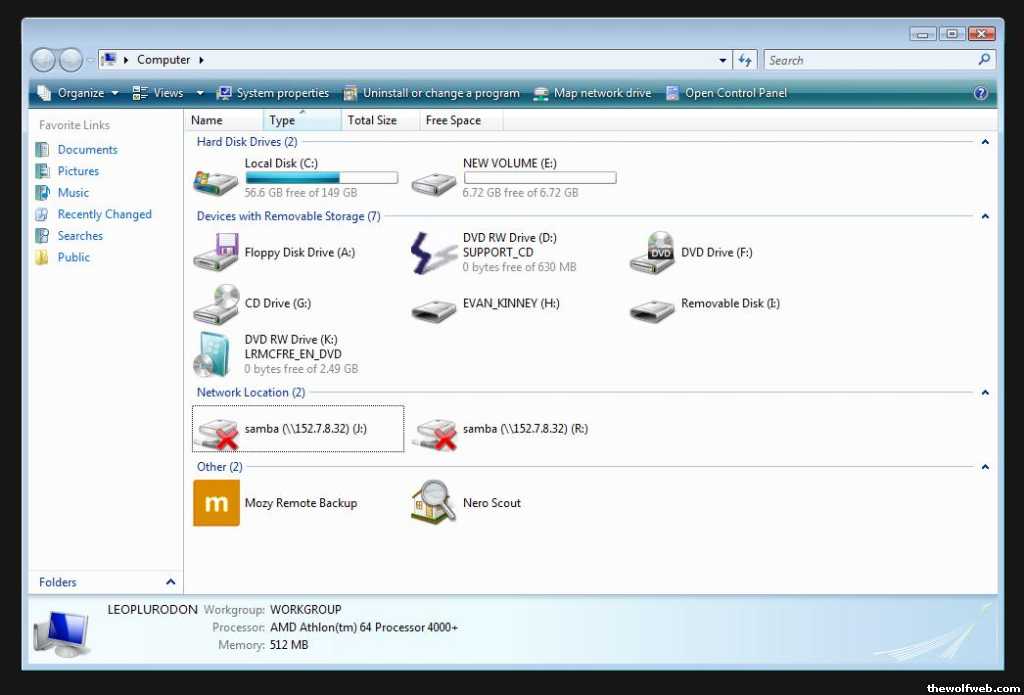Click Map network drive toolbar button

[x=592, y=93]
